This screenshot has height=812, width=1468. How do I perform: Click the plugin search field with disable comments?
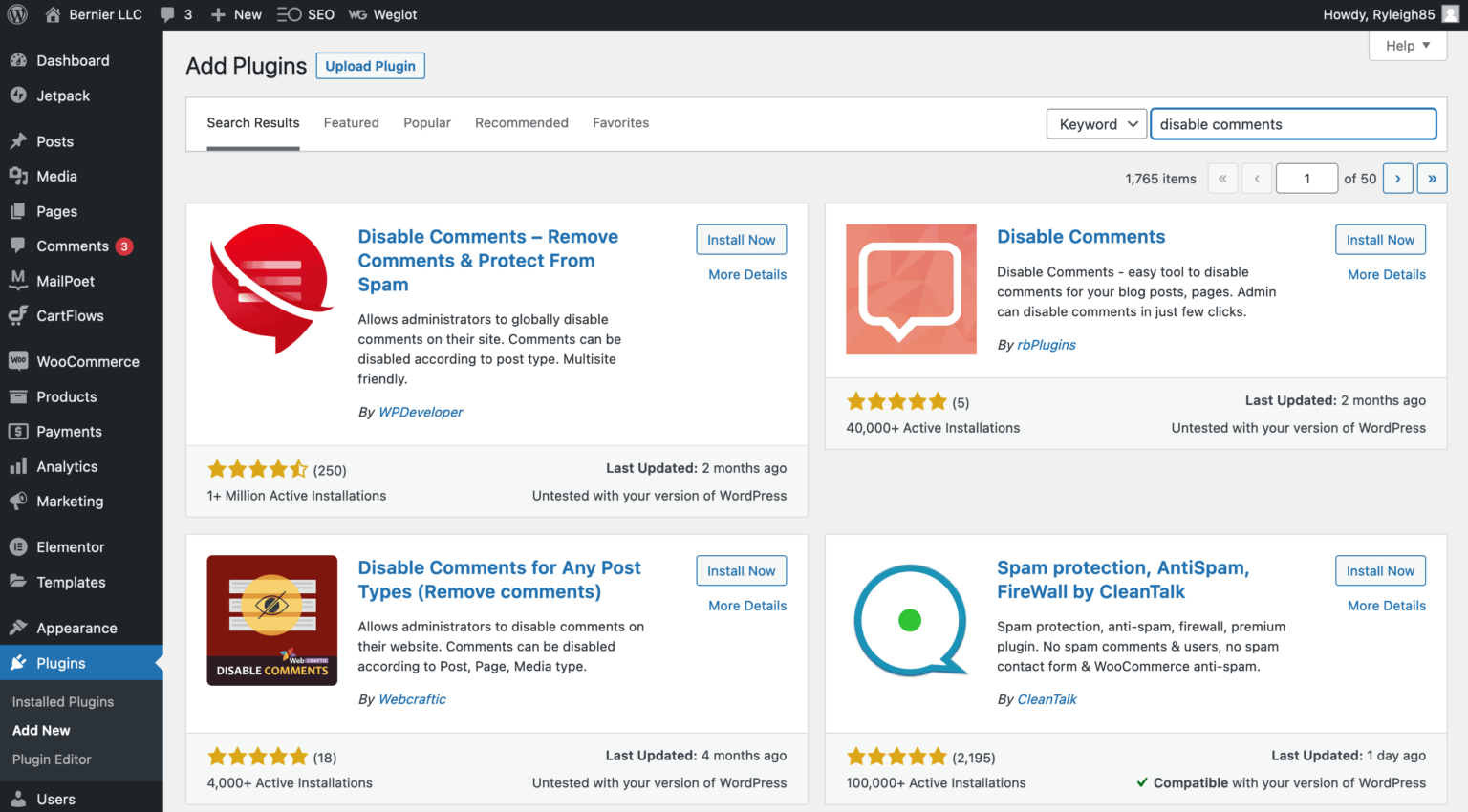tap(1293, 124)
